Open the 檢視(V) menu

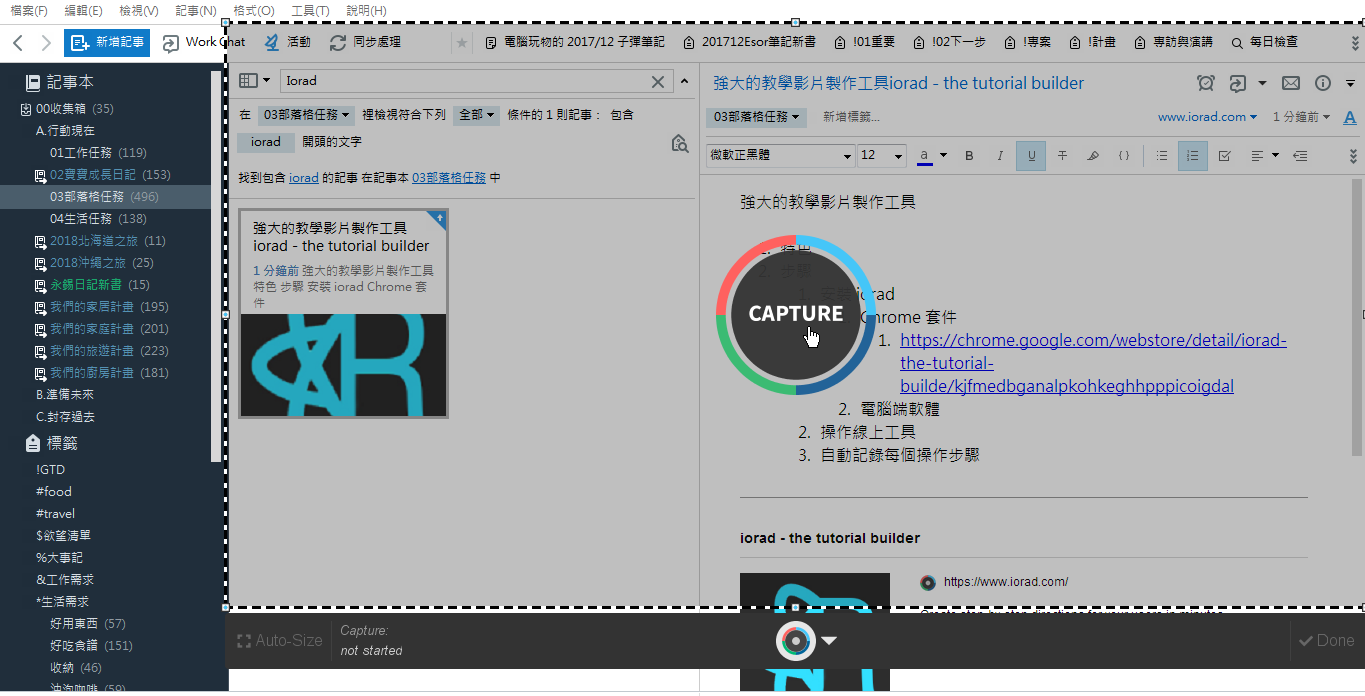click(138, 10)
